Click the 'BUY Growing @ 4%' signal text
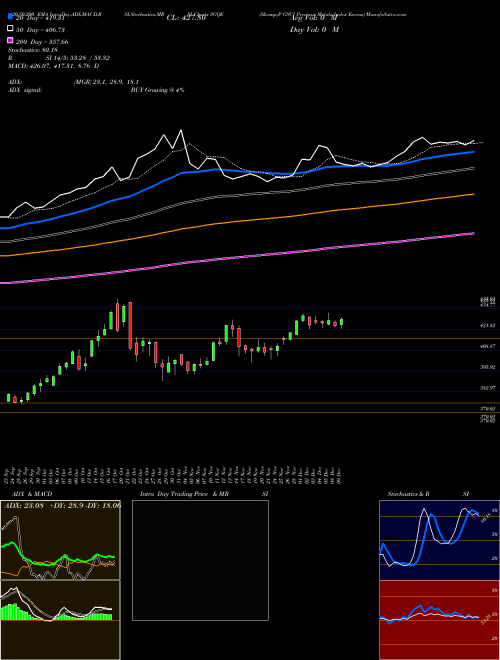 tap(157, 90)
